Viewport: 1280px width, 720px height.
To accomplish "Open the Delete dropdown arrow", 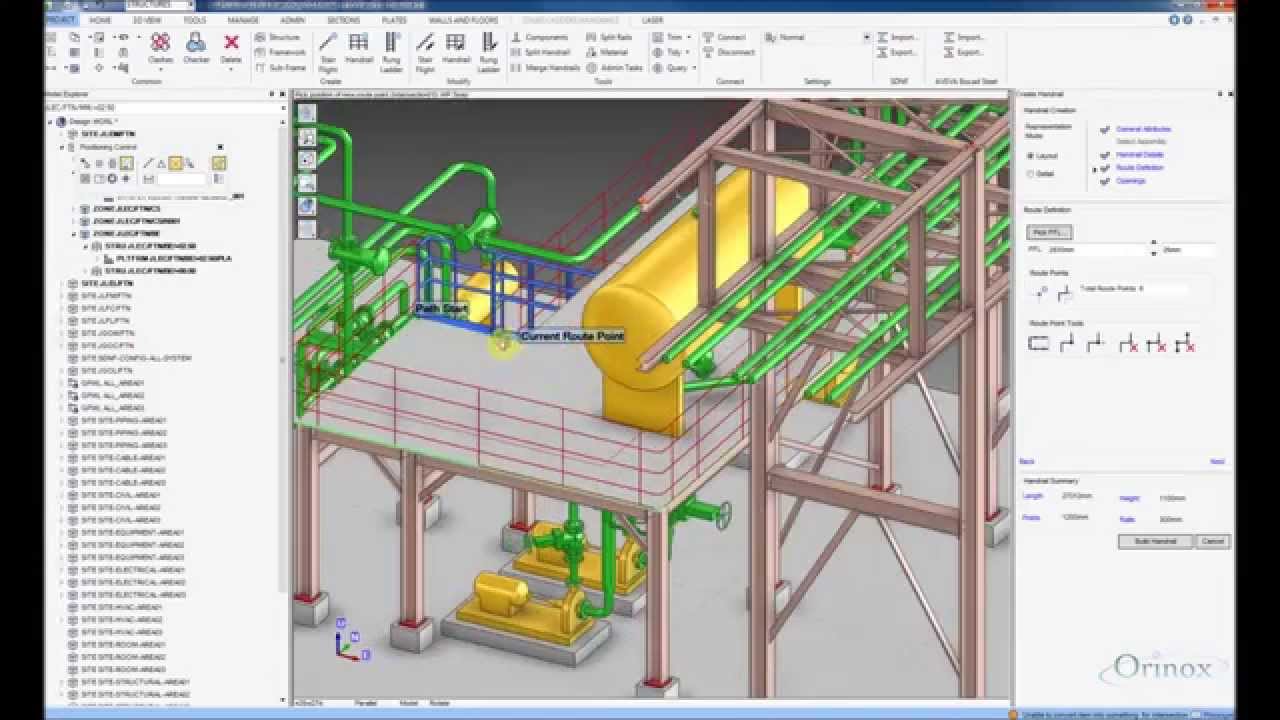I will pyautogui.click(x=231, y=68).
